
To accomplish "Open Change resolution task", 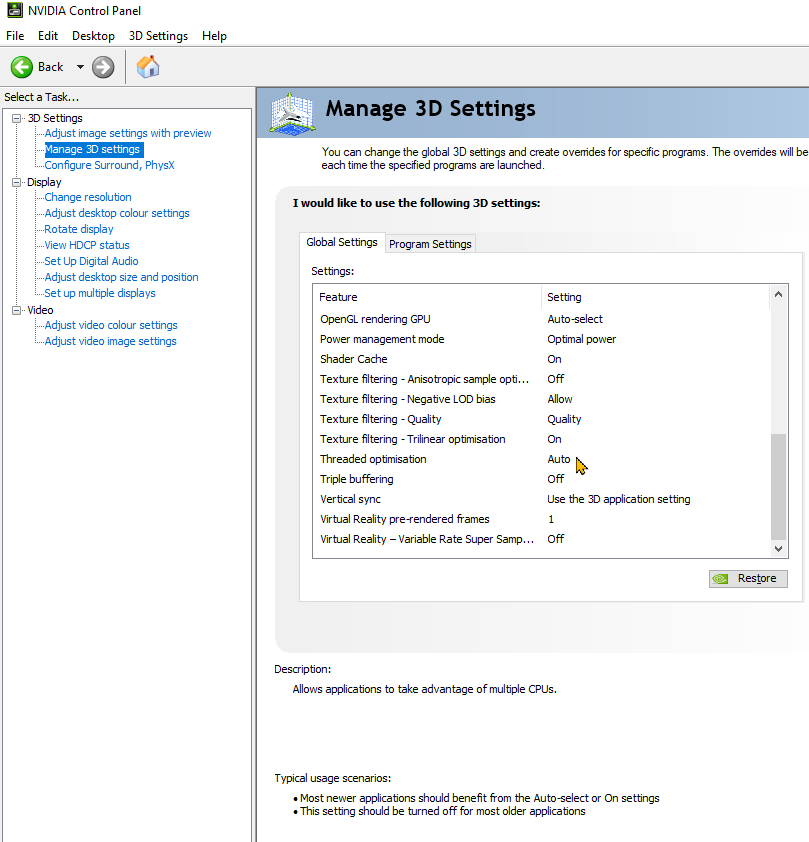I will click(x=88, y=197).
